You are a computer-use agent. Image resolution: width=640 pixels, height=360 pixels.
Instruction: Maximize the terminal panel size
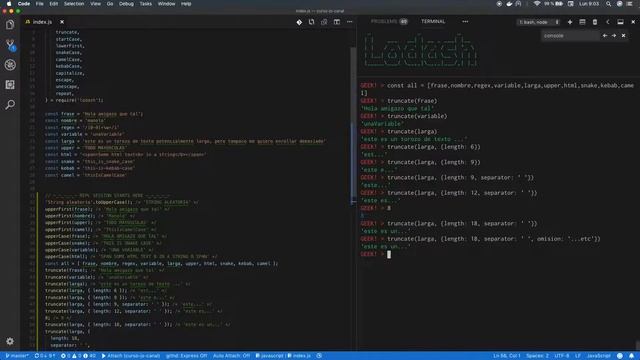(620, 22)
